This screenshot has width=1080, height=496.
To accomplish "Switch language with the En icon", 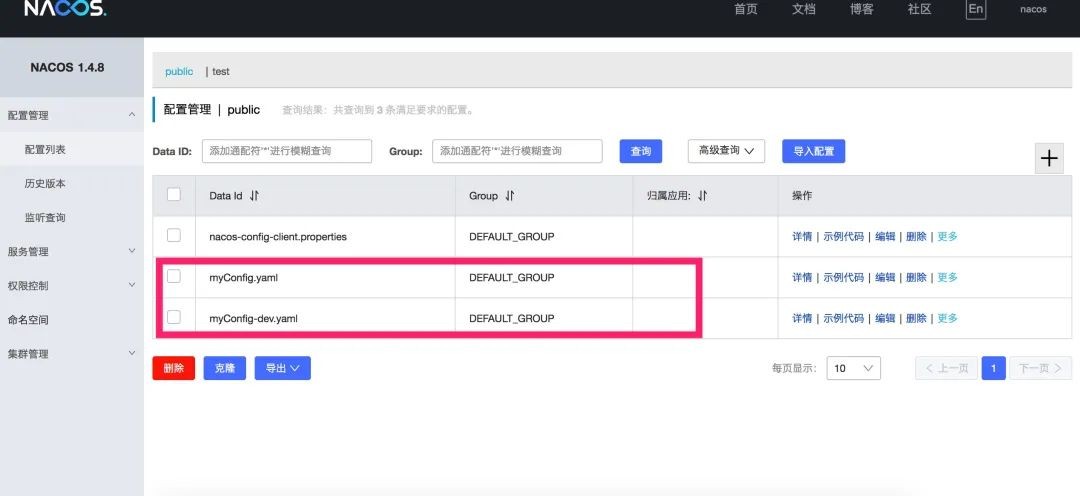I will (x=975, y=9).
